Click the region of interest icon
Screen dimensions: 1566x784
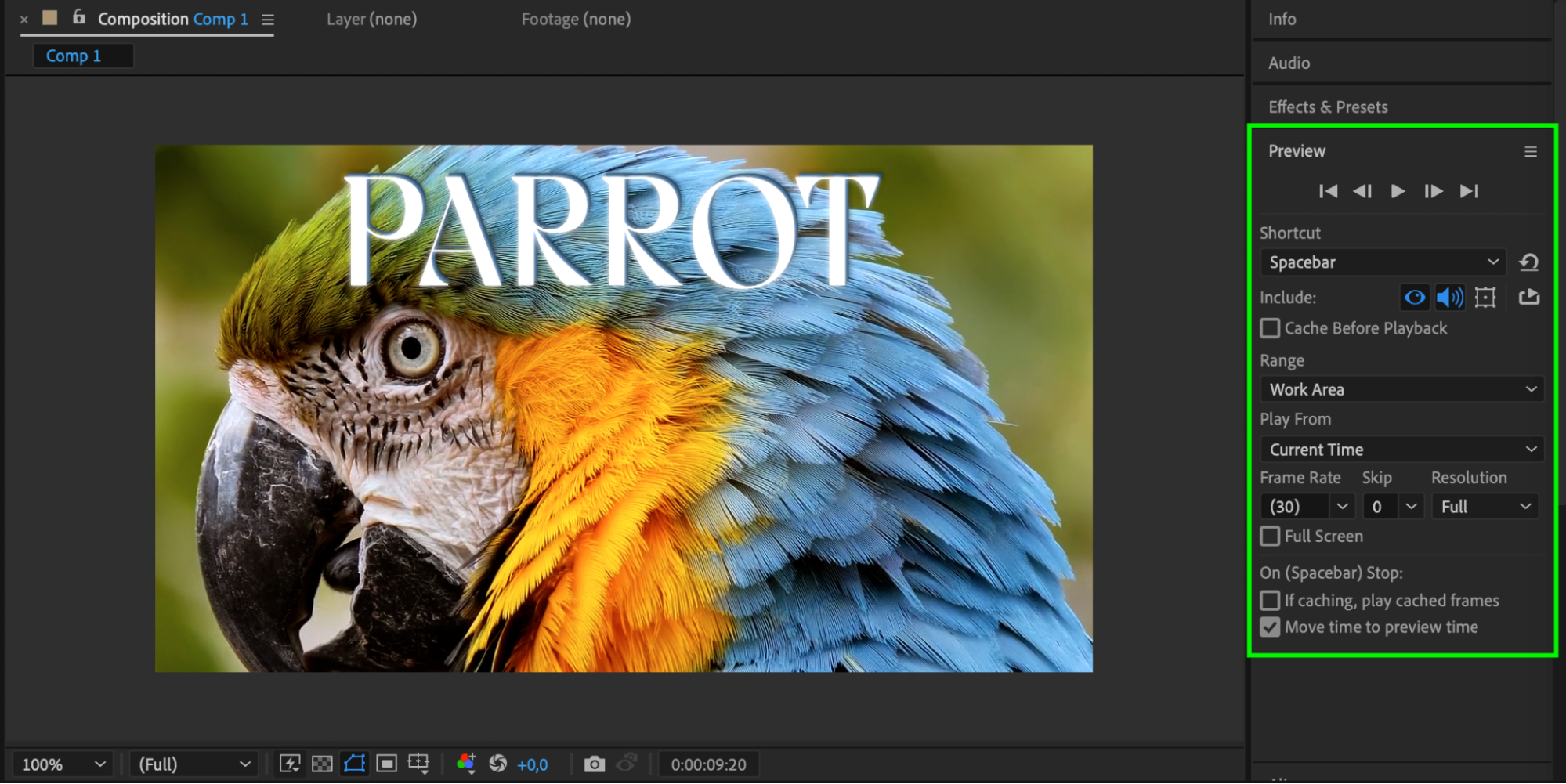(x=386, y=764)
